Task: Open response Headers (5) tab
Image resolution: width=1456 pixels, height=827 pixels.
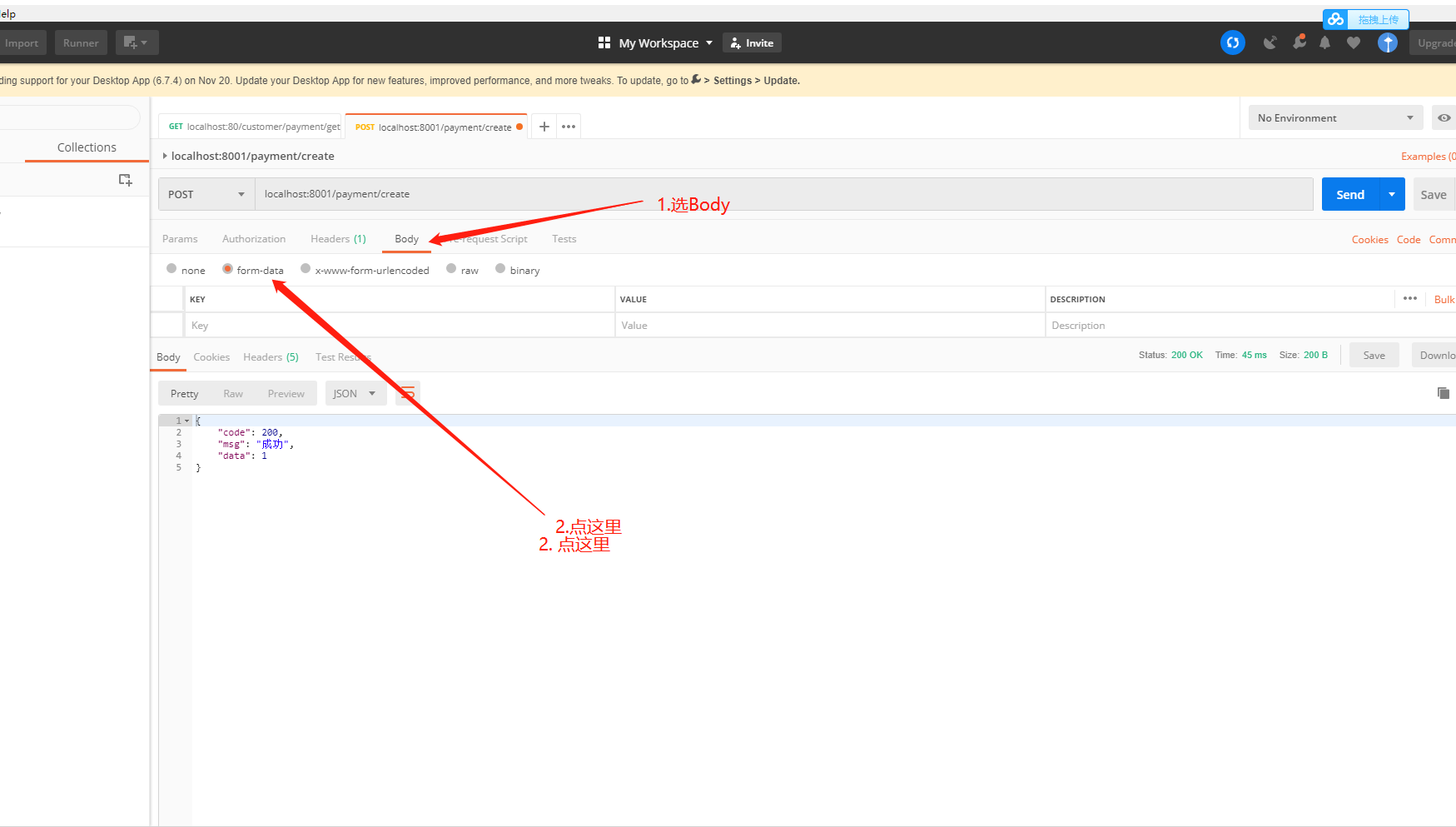Action: click(271, 357)
